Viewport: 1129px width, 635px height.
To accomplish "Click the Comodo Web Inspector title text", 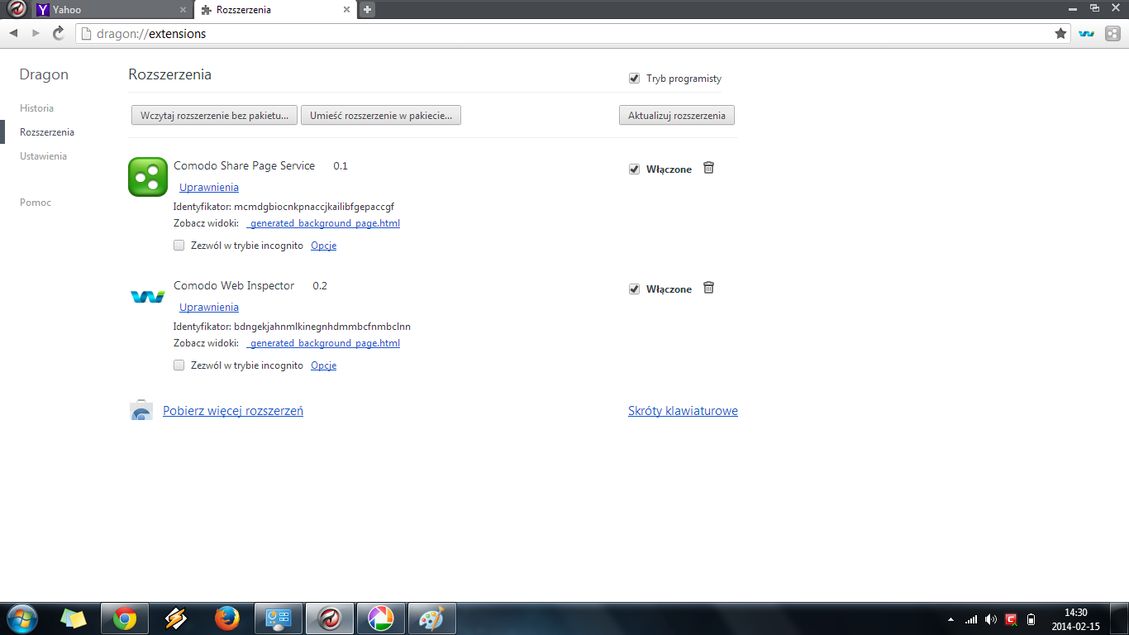I will pyautogui.click(x=234, y=285).
